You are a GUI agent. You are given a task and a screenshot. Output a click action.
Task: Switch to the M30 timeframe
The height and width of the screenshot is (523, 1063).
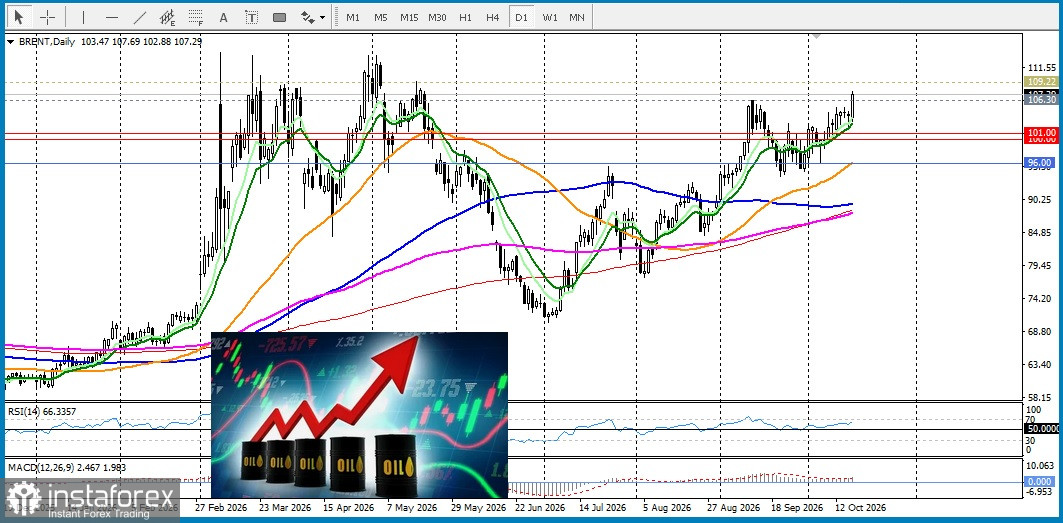point(437,17)
